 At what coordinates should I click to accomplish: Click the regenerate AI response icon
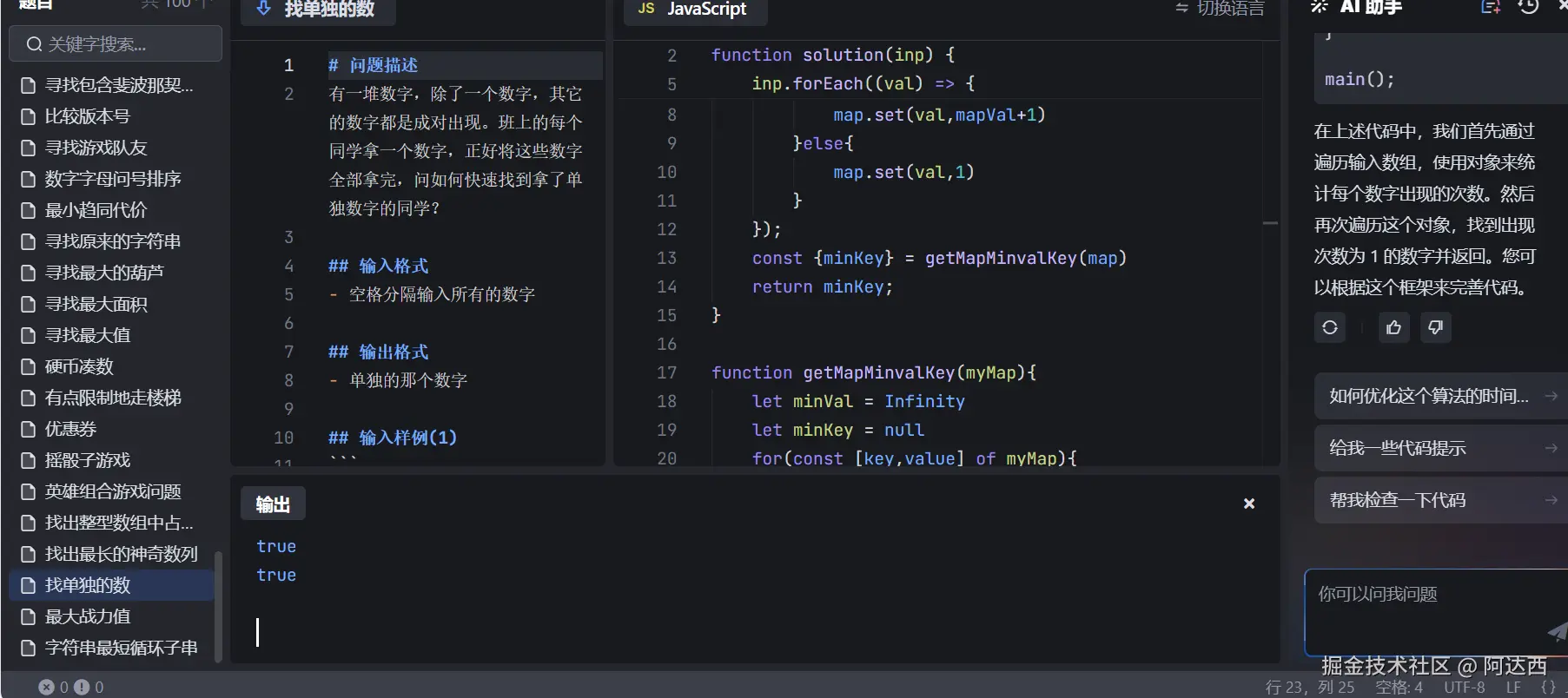pyautogui.click(x=1329, y=327)
